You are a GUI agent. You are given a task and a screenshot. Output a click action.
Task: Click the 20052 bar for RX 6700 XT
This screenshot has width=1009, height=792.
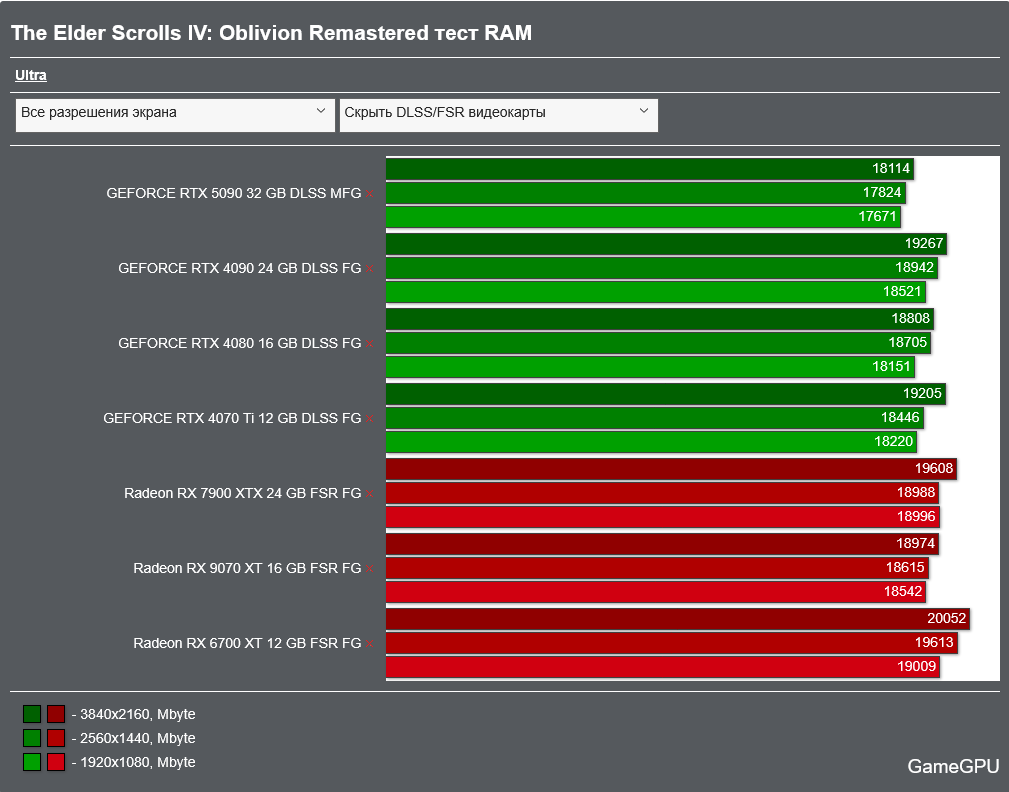click(x=677, y=619)
